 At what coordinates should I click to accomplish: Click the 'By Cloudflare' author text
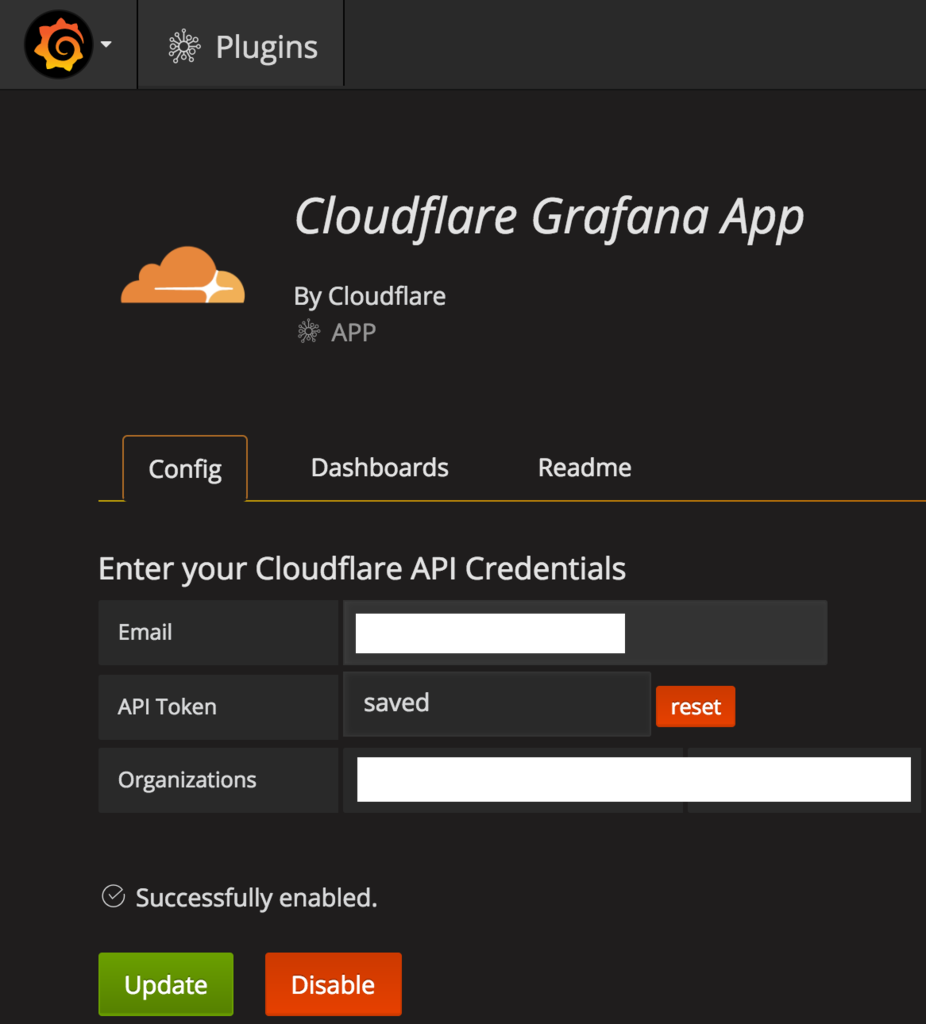pos(370,296)
